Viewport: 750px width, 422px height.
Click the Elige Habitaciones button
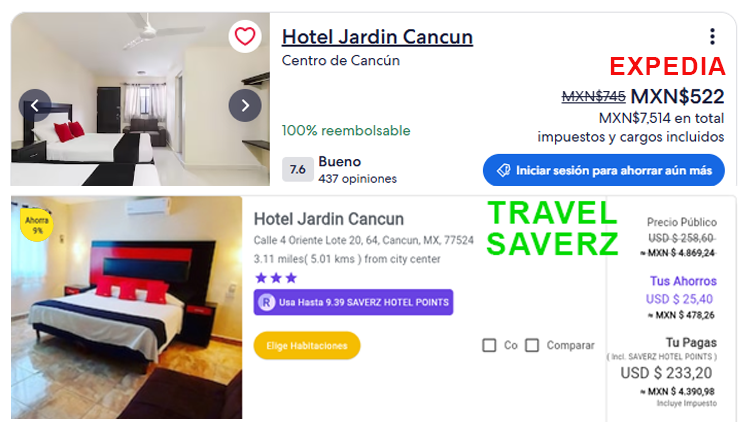(x=307, y=345)
